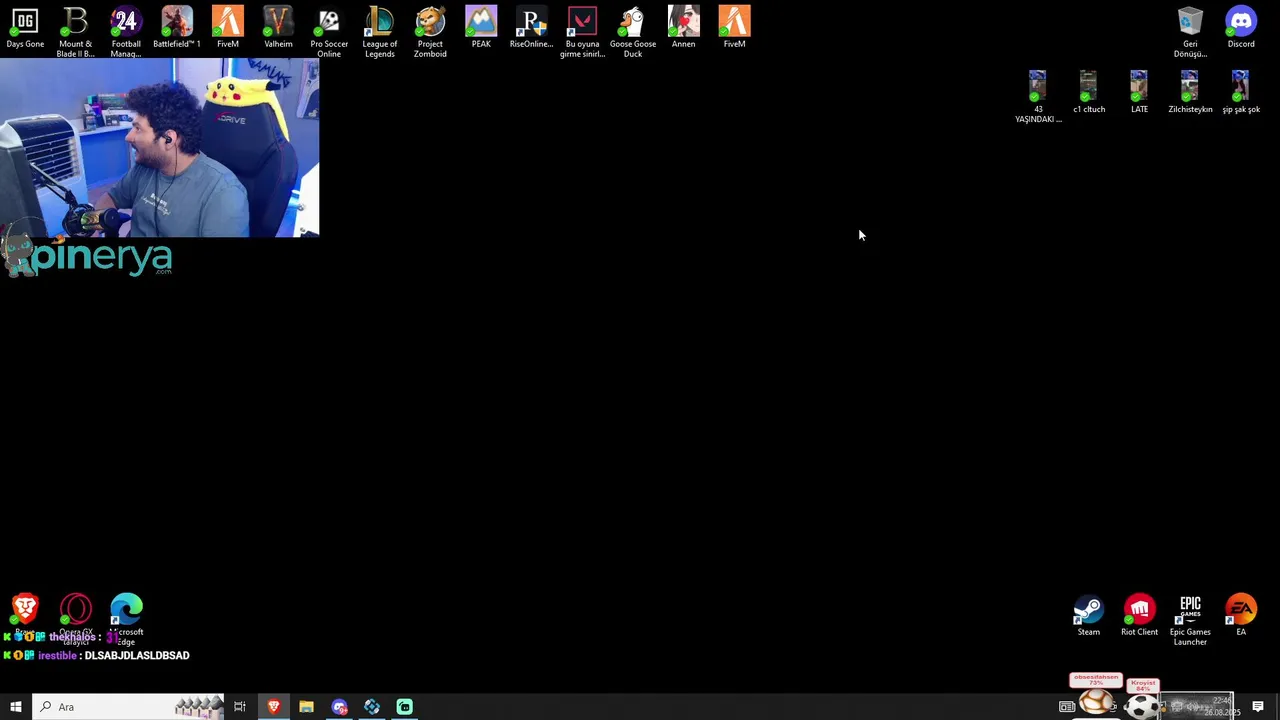Select the Discord desktop shortcut
1280x720 pixels.
[x=1241, y=28]
